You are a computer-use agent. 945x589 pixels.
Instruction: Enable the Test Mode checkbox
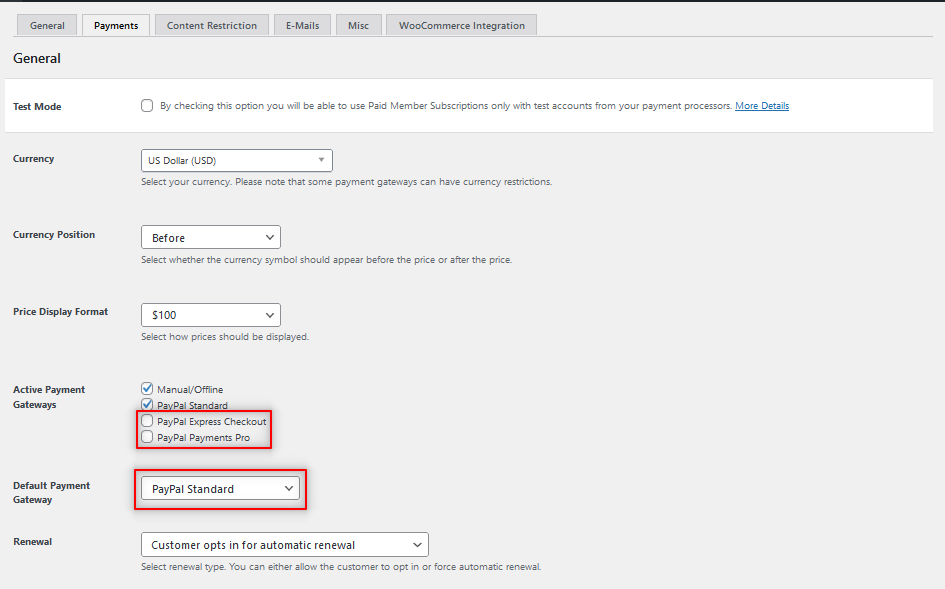pos(147,106)
